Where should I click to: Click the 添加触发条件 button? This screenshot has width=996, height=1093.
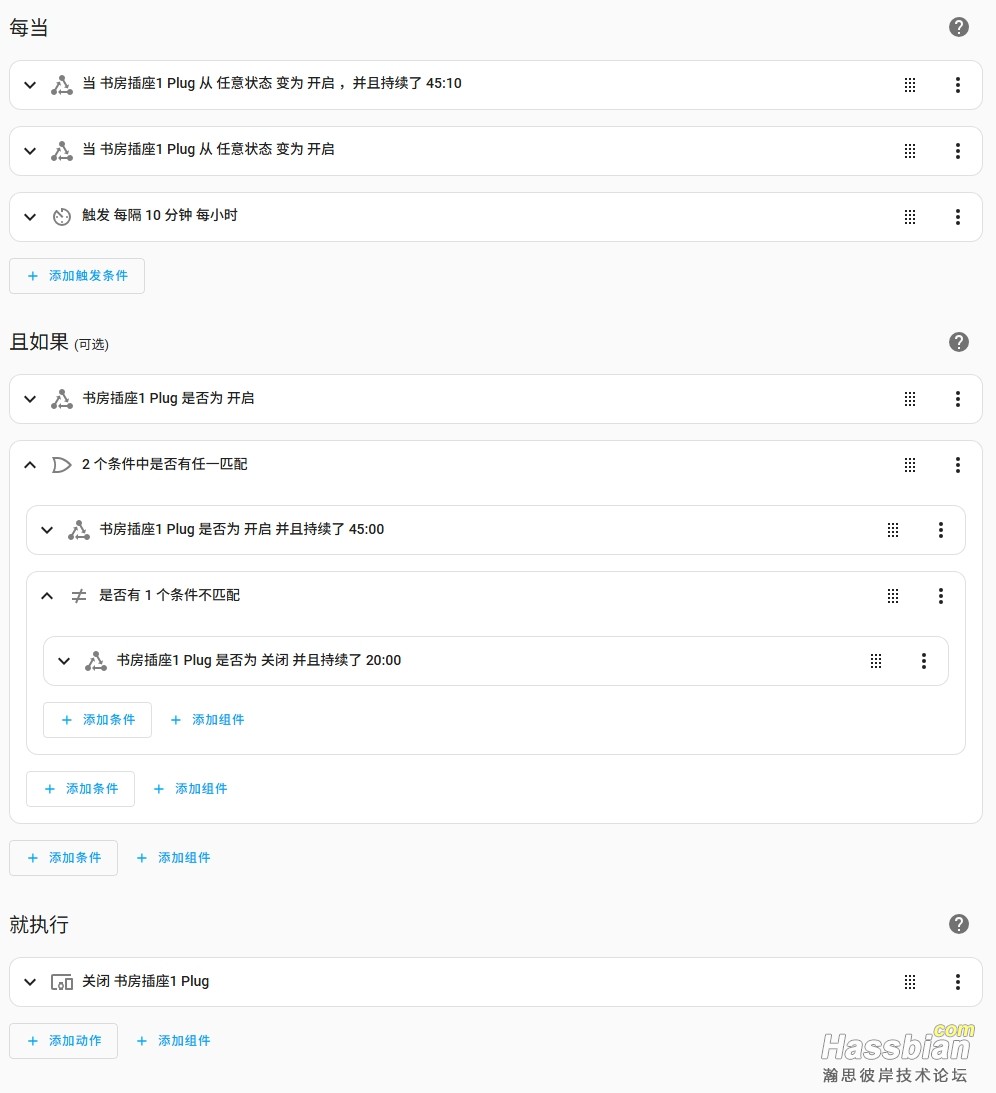[77, 276]
